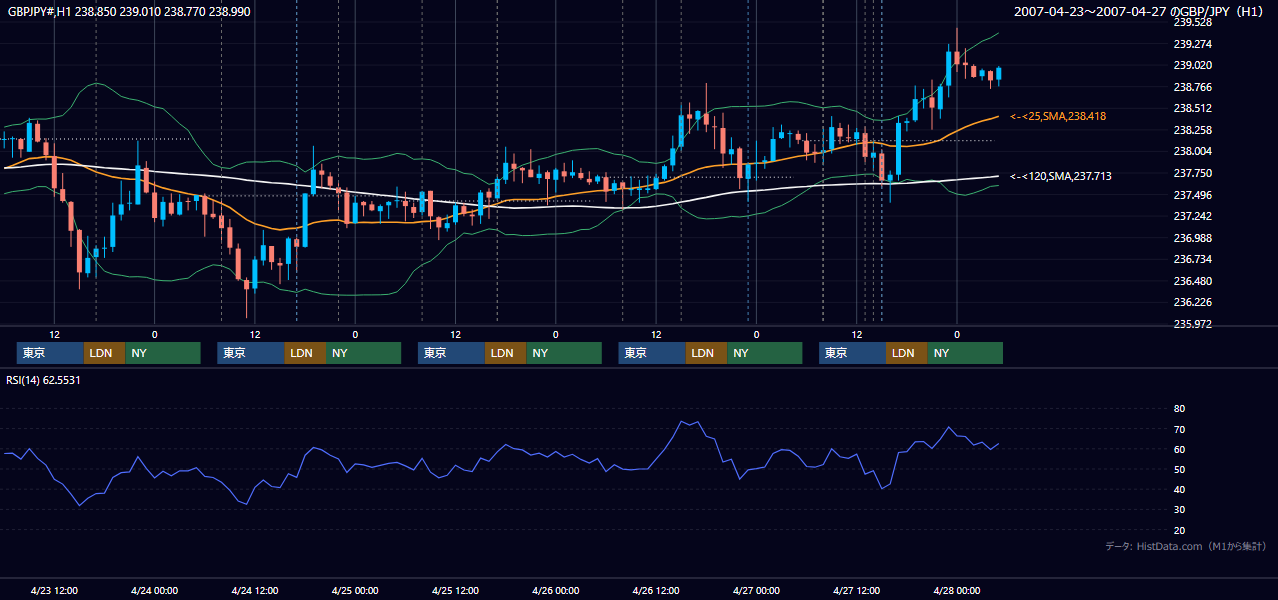The height and width of the screenshot is (600, 1278).
Task: Click RSI scale value 70
Action: [x=1179, y=429]
